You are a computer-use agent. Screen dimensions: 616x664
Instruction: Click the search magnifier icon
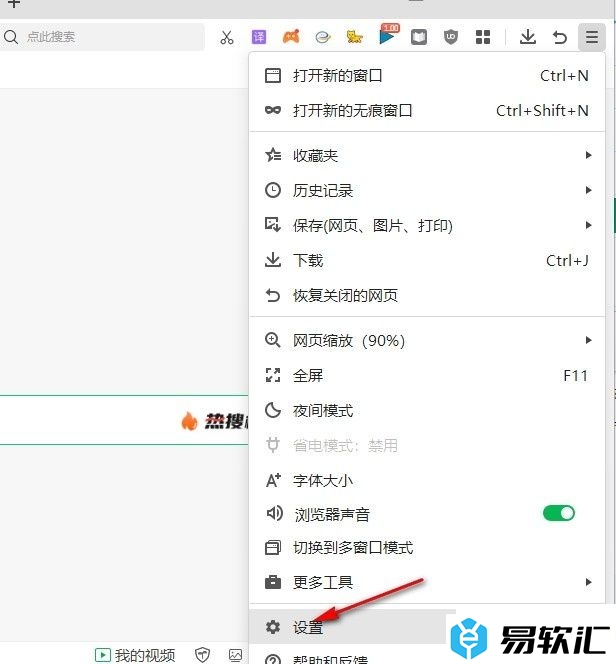[x=11, y=37]
